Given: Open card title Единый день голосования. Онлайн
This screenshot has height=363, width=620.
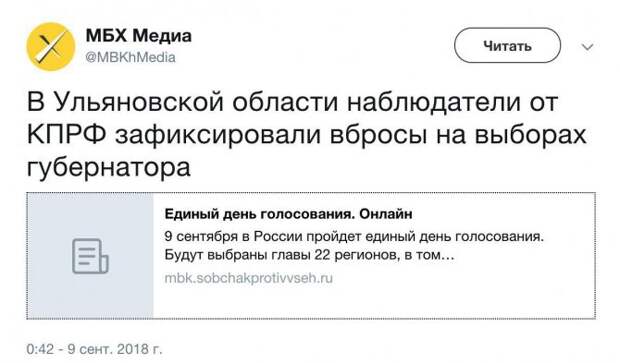Looking at the screenshot, I should (288, 214).
